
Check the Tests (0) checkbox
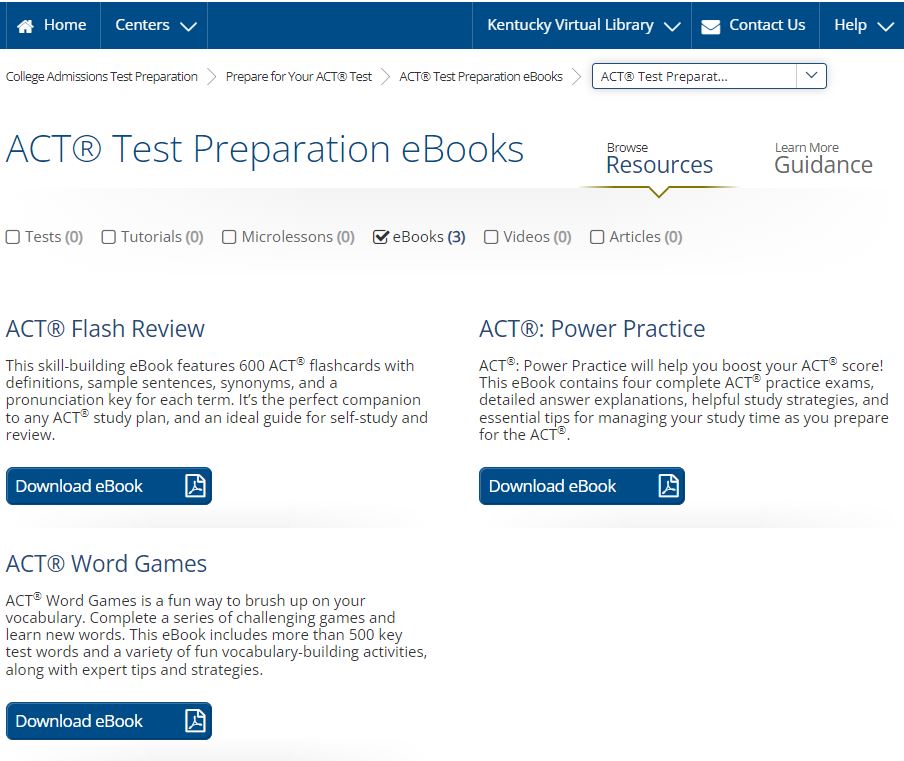13,237
